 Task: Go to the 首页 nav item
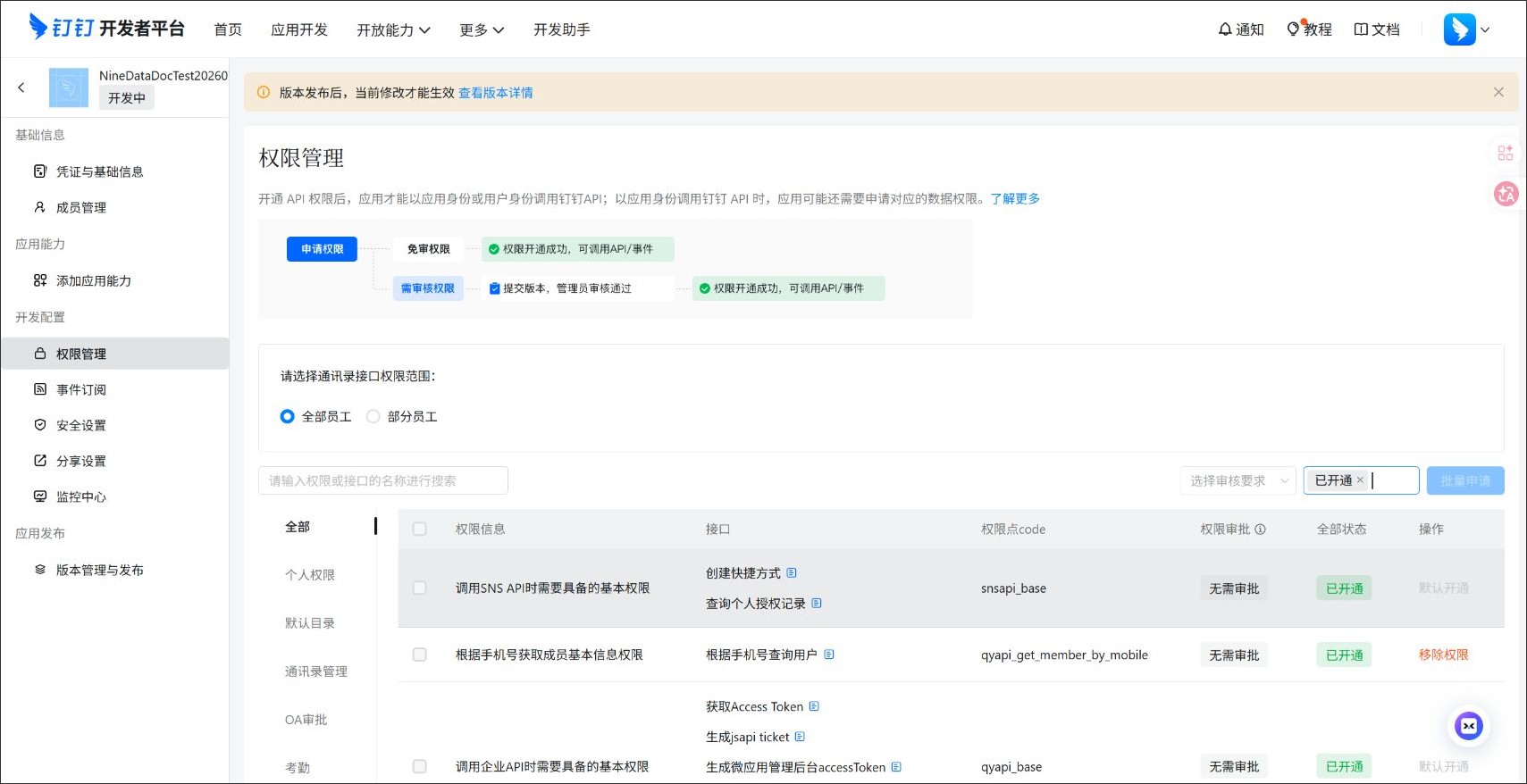click(x=228, y=29)
